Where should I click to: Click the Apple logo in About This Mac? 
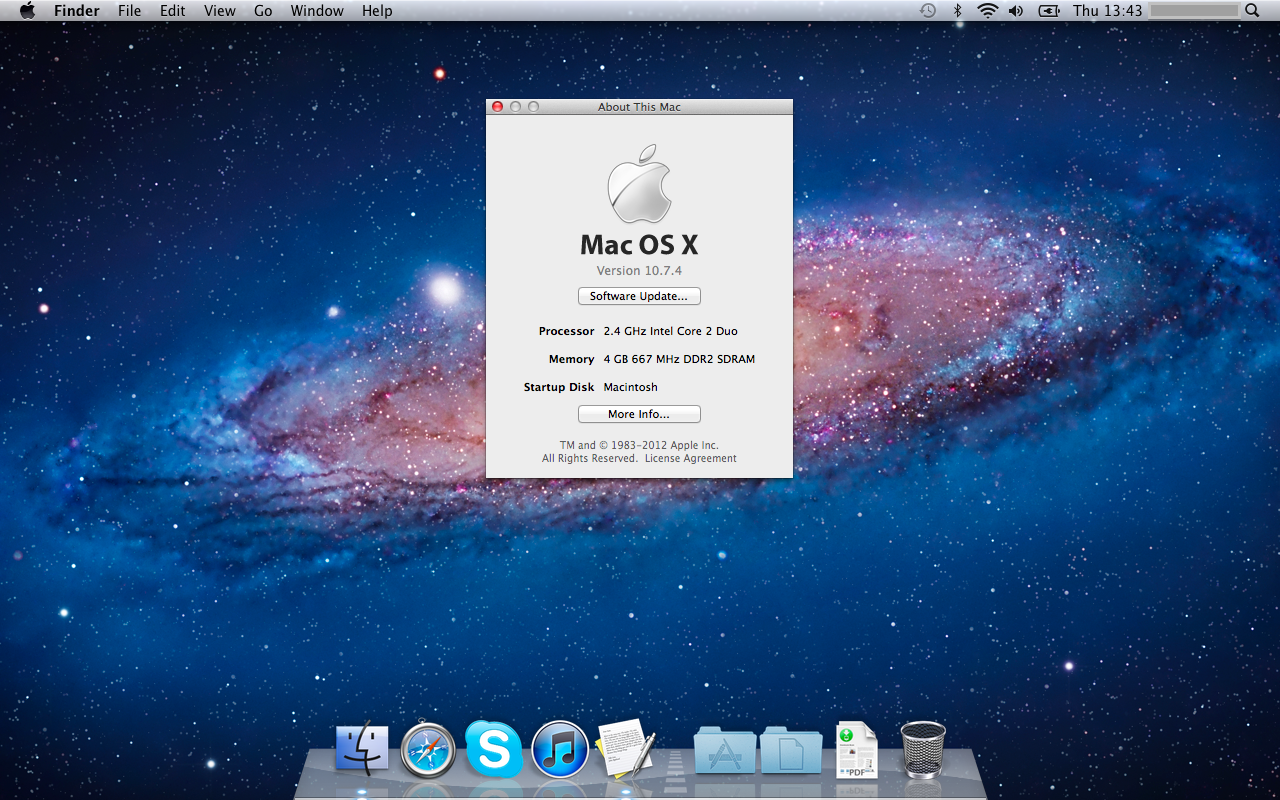pos(639,183)
